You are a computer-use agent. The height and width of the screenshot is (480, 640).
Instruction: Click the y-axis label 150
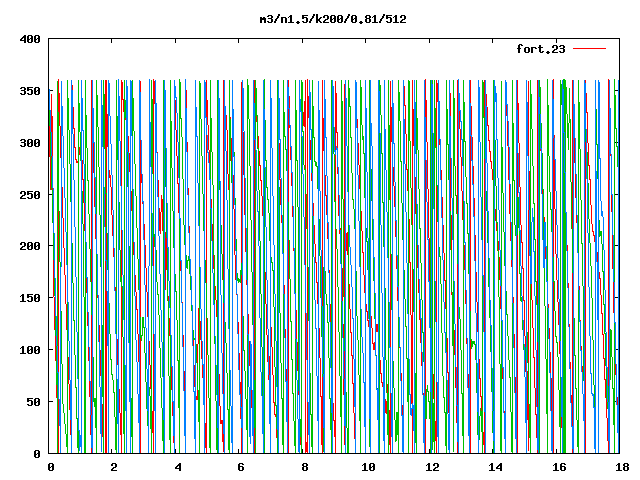[x=30, y=298]
